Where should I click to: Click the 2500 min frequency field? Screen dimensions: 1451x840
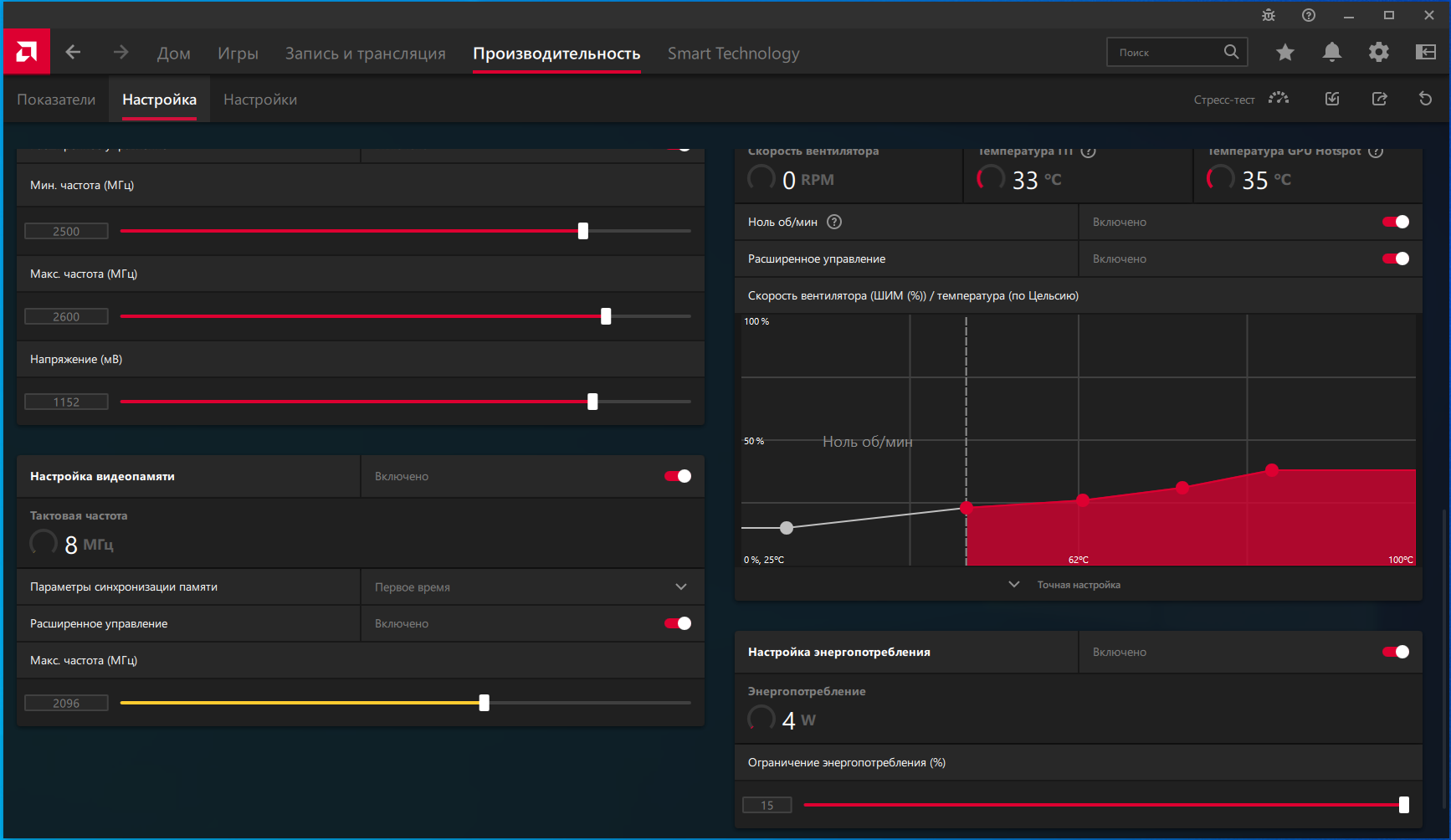(66, 231)
